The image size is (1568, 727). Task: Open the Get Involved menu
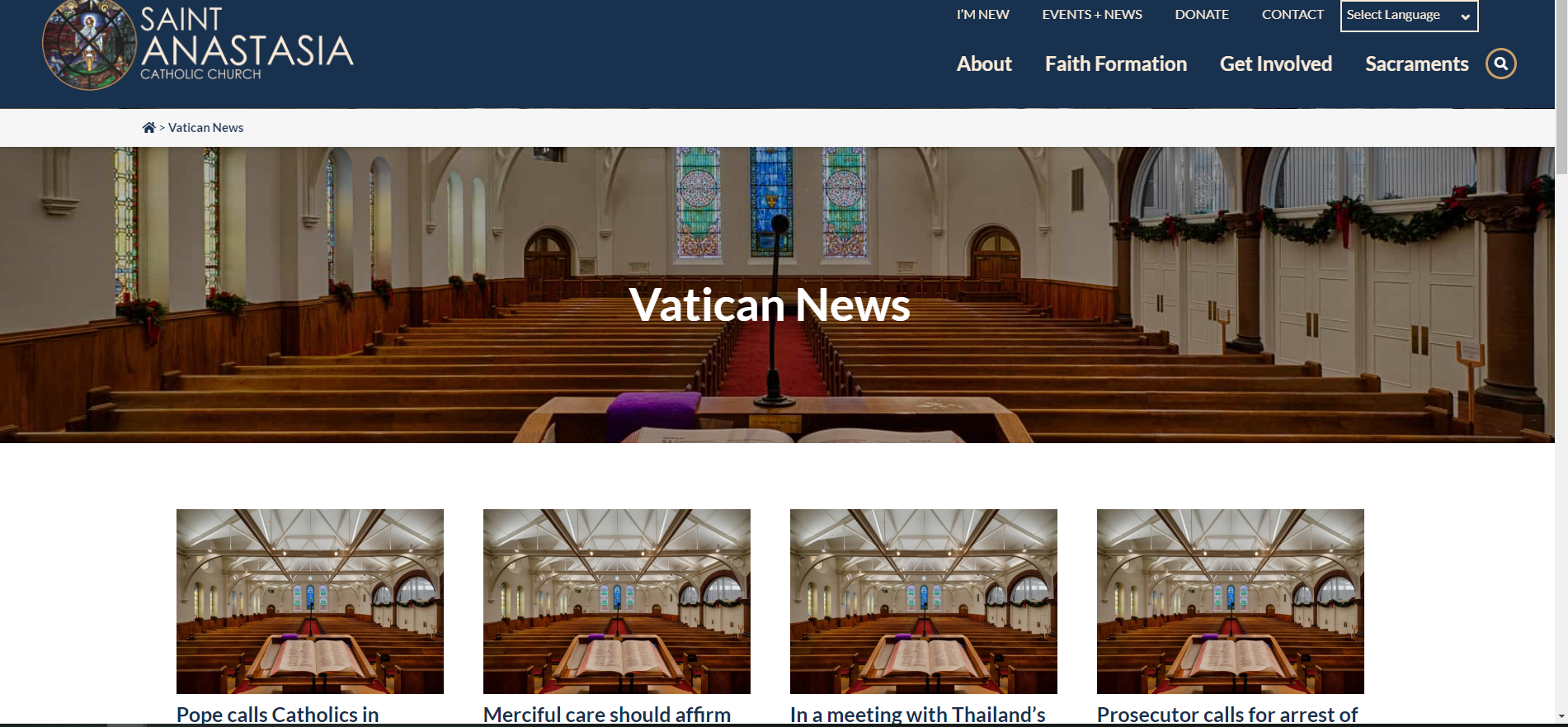(1276, 64)
